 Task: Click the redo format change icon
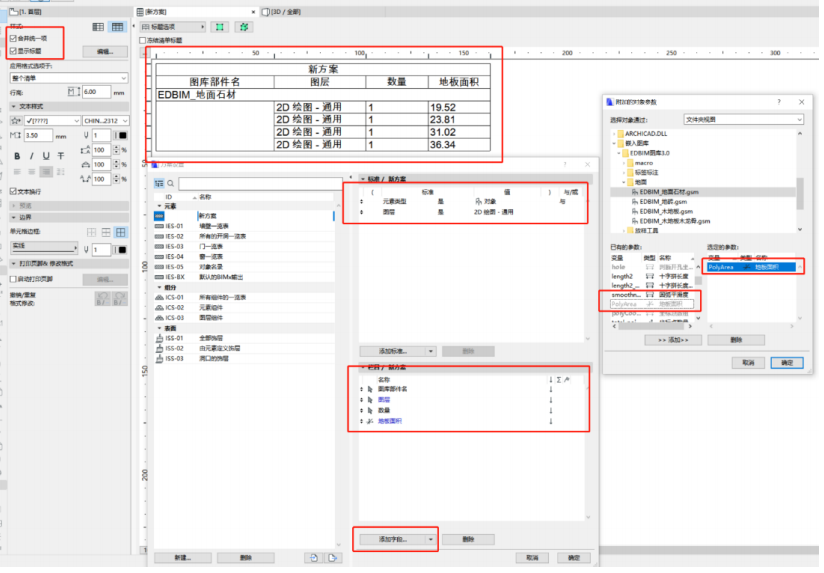point(120,299)
